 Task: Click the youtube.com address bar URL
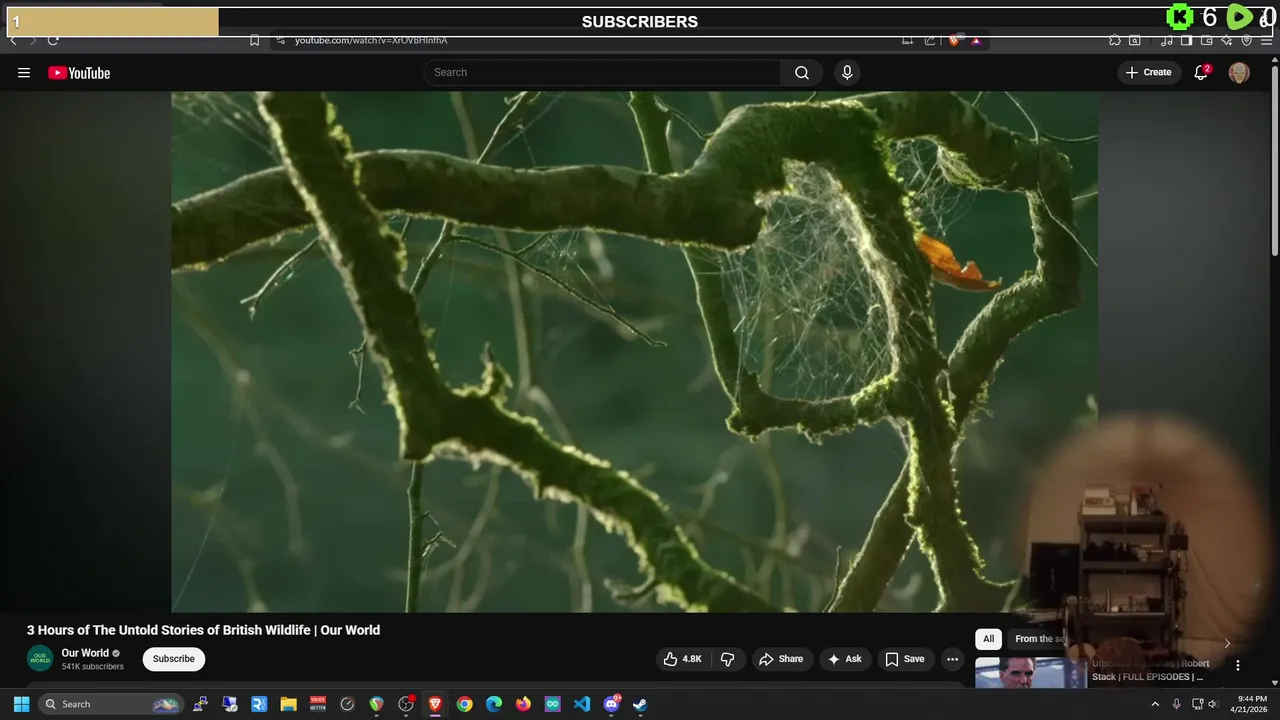coord(371,40)
